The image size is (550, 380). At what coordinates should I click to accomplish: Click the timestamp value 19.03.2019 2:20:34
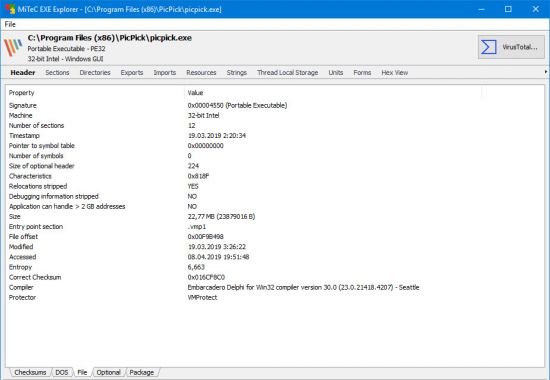(x=217, y=135)
